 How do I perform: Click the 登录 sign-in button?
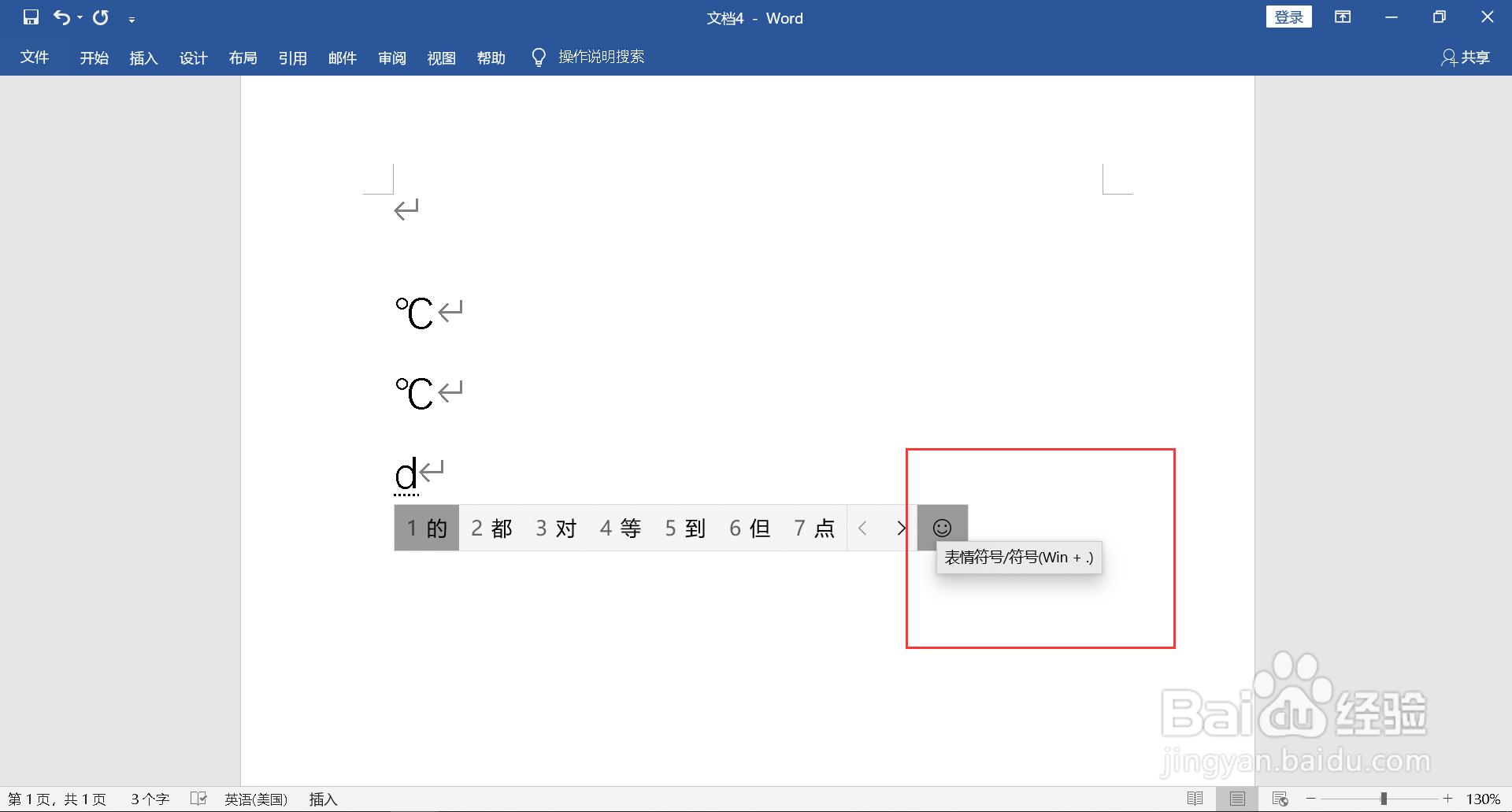pyautogui.click(x=1288, y=17)
